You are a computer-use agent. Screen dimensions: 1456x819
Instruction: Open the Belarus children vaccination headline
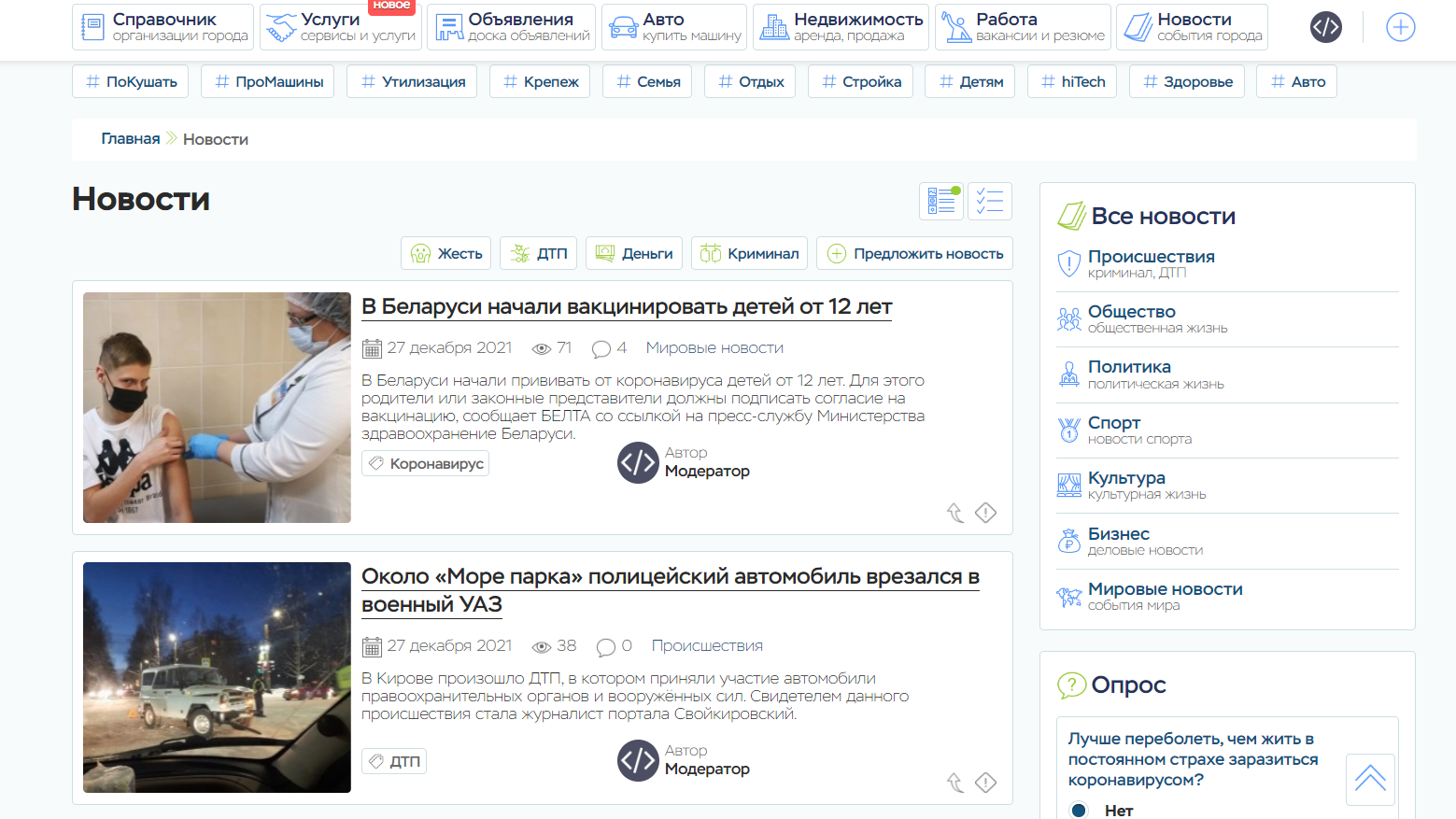(x=627, y=306)
